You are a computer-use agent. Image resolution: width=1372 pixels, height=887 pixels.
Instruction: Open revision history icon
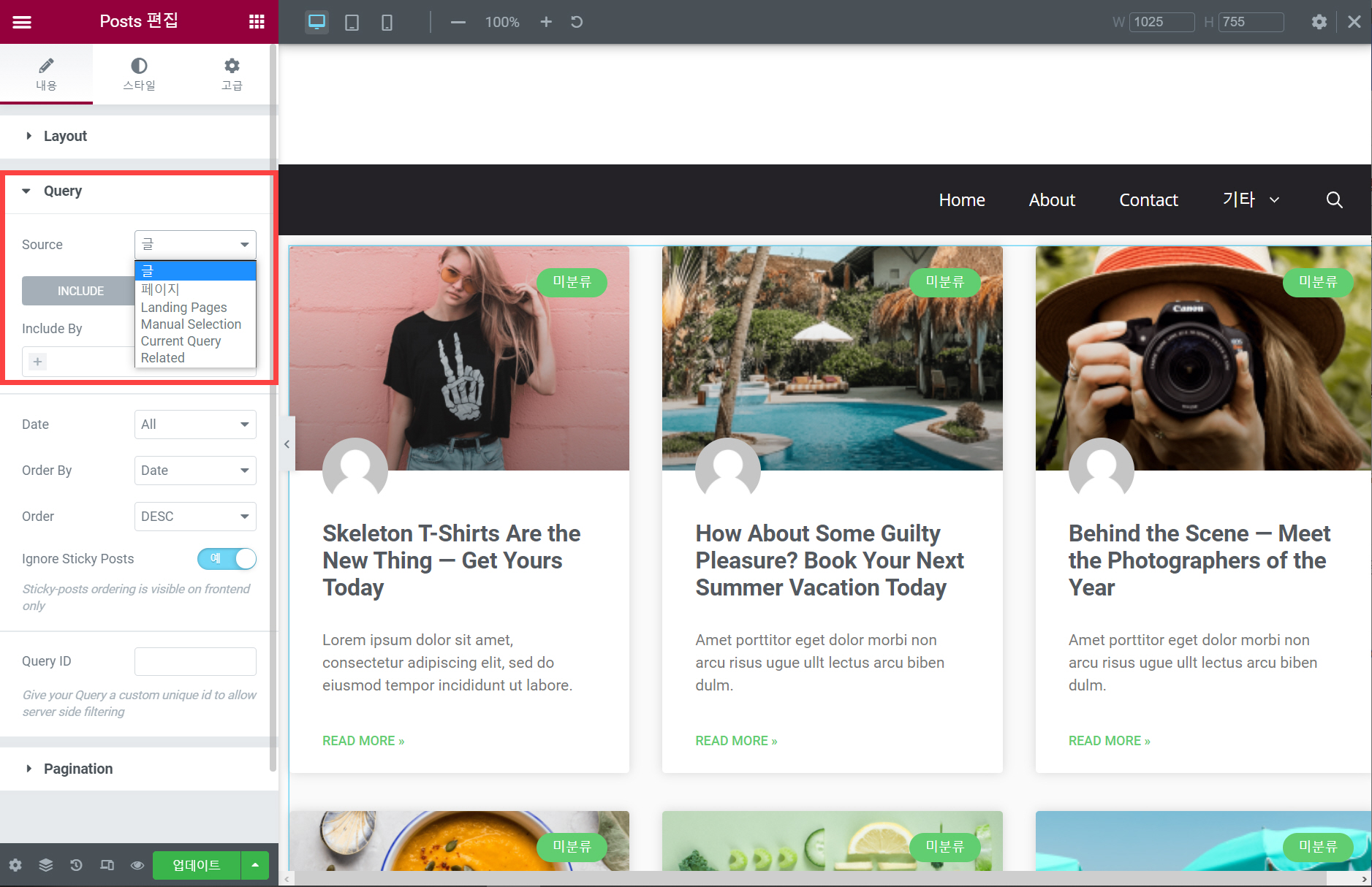(76, 865)
